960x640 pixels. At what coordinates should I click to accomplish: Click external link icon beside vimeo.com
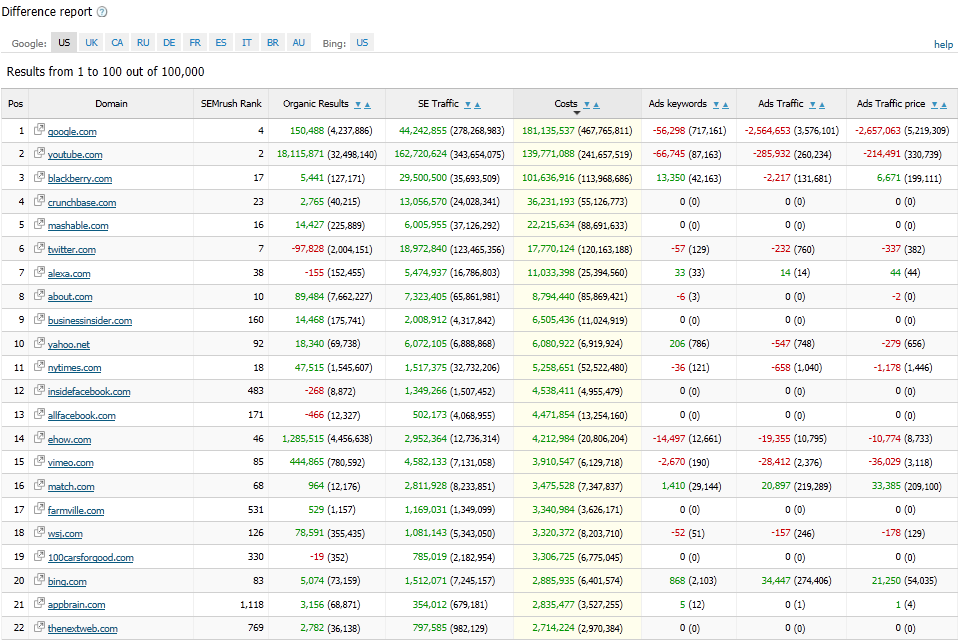(x=39, y=461)
